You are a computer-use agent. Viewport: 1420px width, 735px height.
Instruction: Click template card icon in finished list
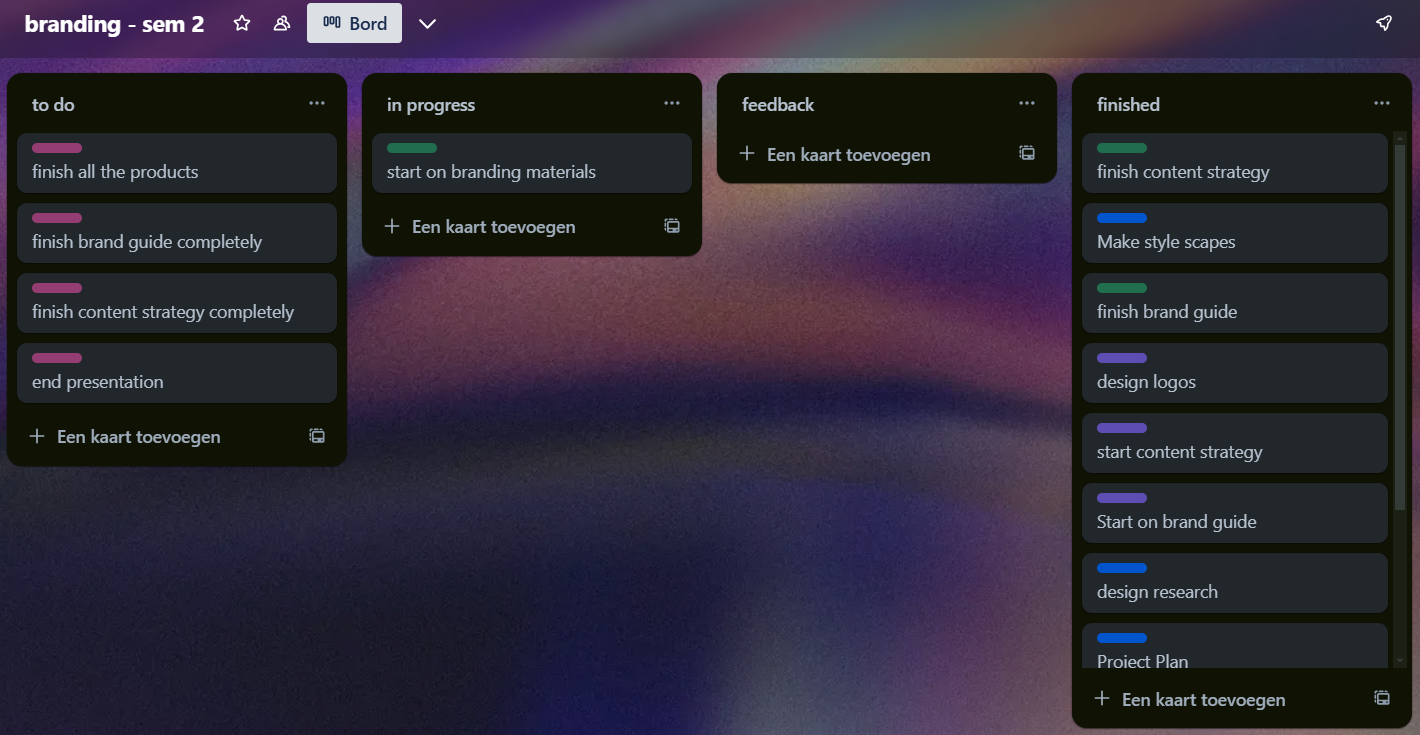coord(1382,698)
